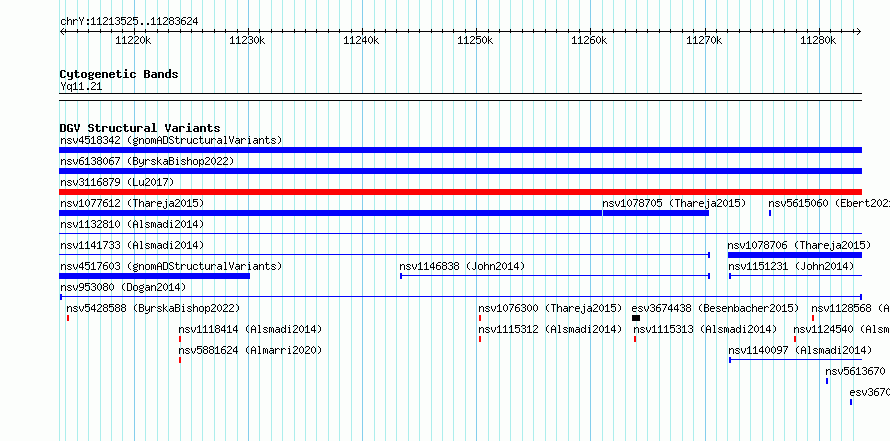The width and height of the screenshot is (890, 441).
Task: Select the Cytogenetic Bands track title
Action: point(119,74)
